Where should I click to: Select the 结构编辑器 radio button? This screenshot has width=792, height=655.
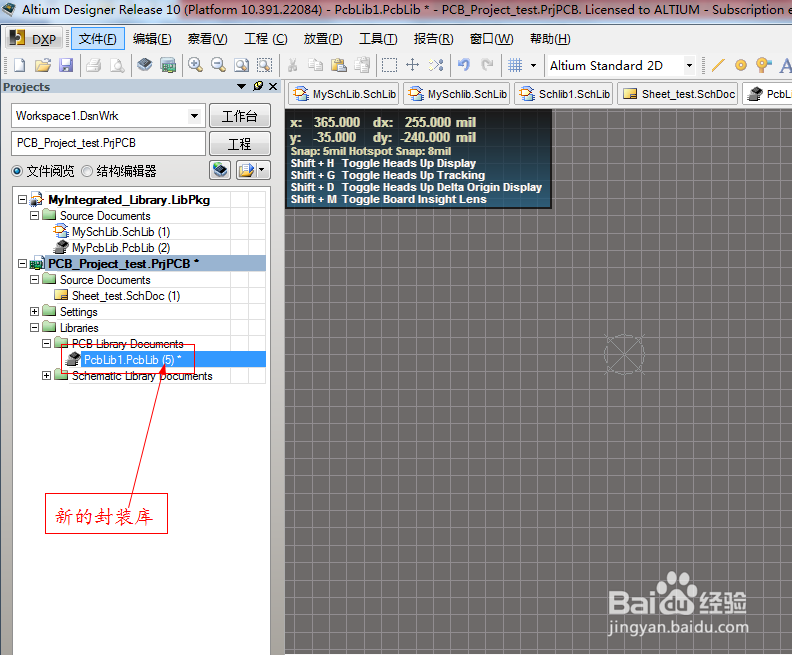point(87,171)
